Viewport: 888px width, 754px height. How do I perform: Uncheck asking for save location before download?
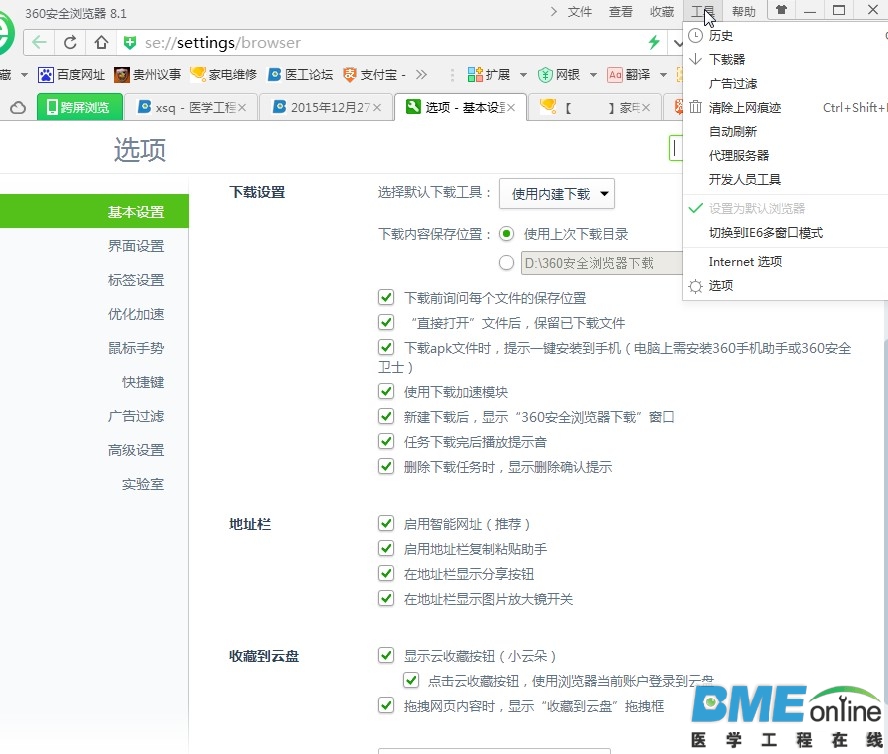(386, 297)
